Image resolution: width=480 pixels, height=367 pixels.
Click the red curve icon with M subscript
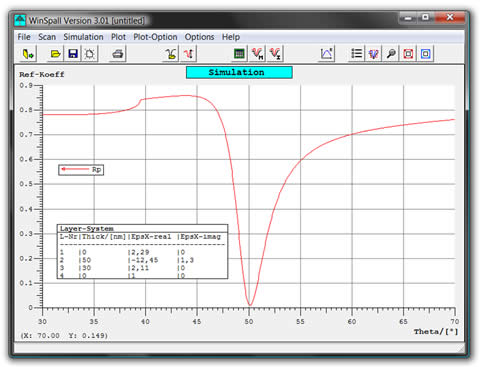tap(257, 54)
